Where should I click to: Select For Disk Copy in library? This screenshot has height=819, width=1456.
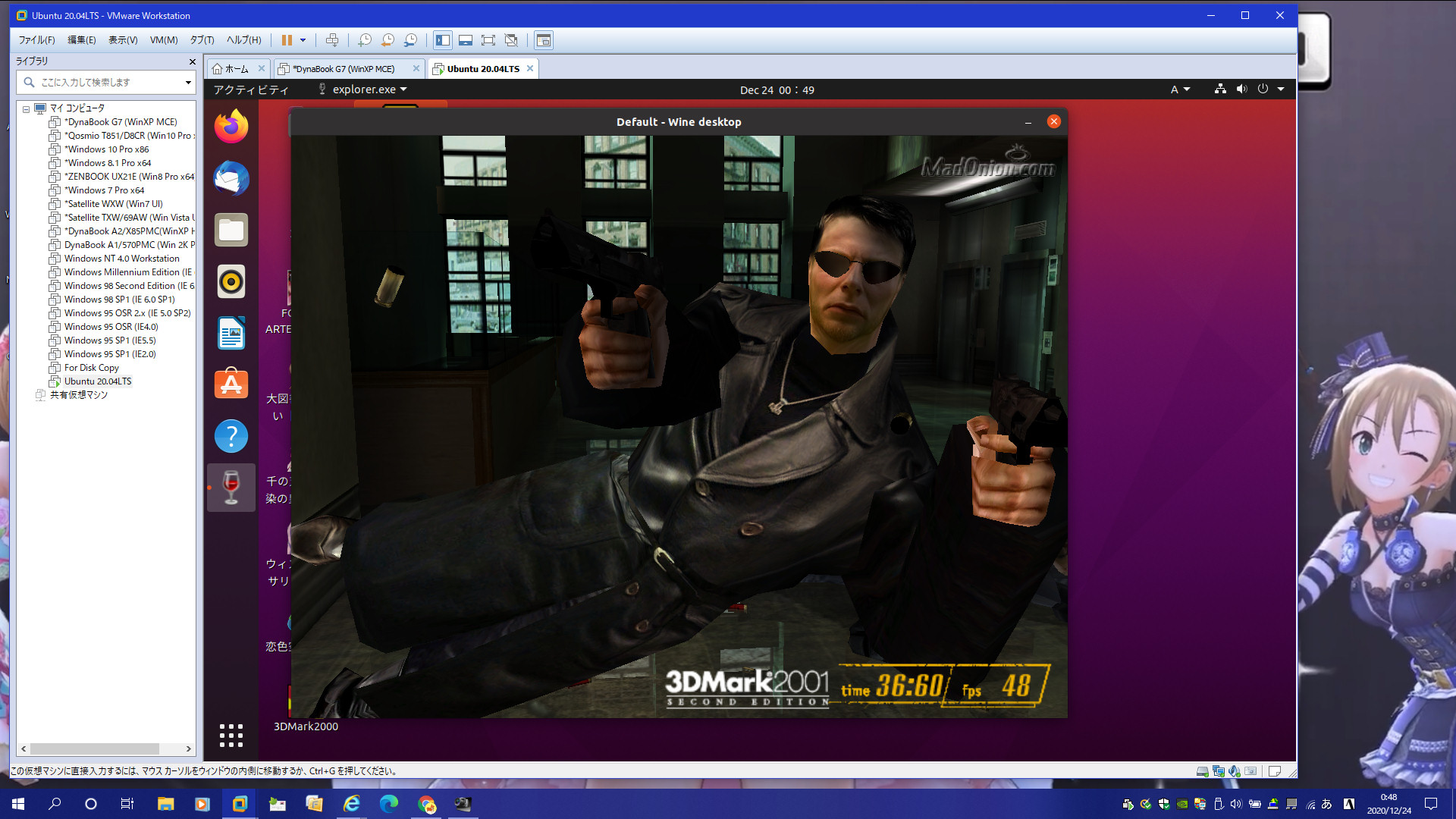(91, 368)
